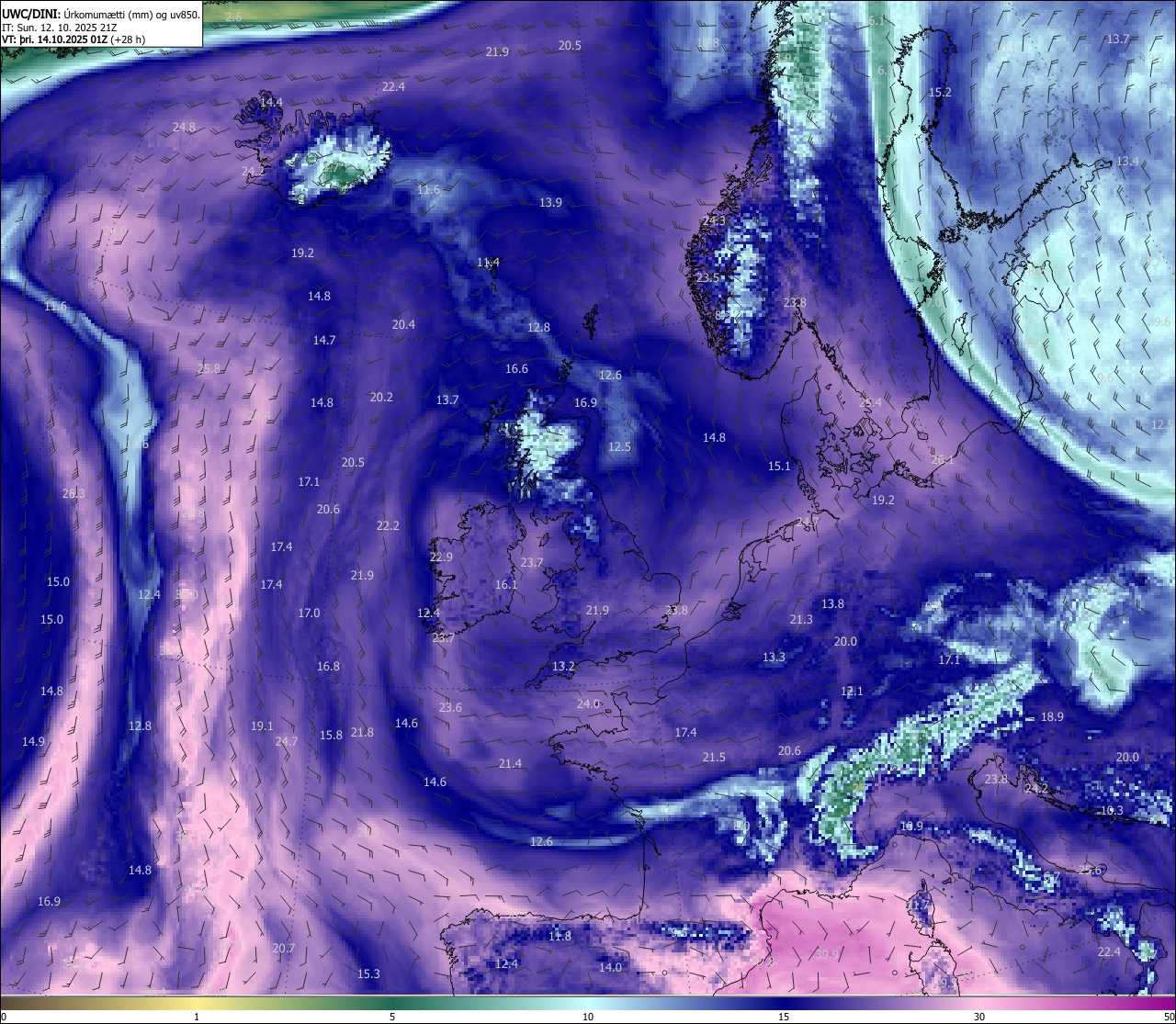Click the '30' tick on color scale

click(979, 1017)
